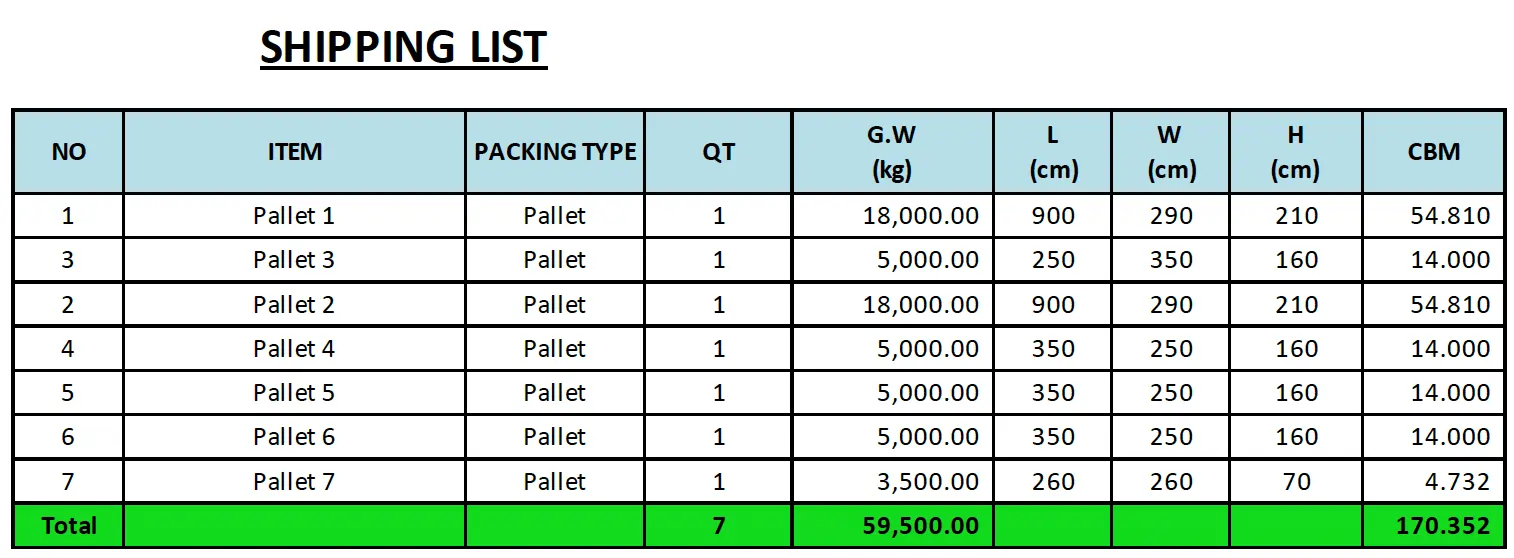This screenshot has width=1514, height=558.
Task: Select the height value 70 cell
Action: coord(1295,482)
